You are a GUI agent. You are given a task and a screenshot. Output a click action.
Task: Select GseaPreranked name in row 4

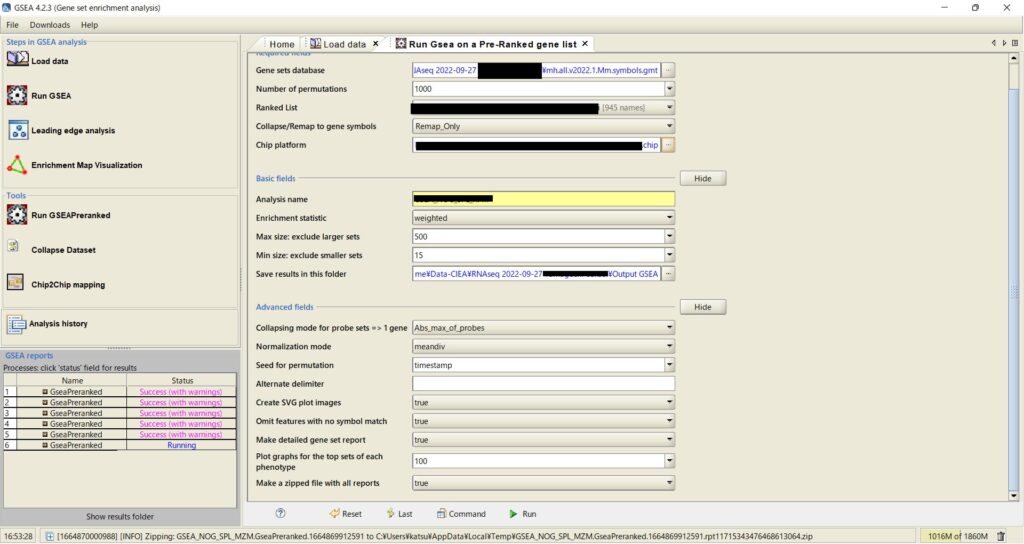pos(72,424)
